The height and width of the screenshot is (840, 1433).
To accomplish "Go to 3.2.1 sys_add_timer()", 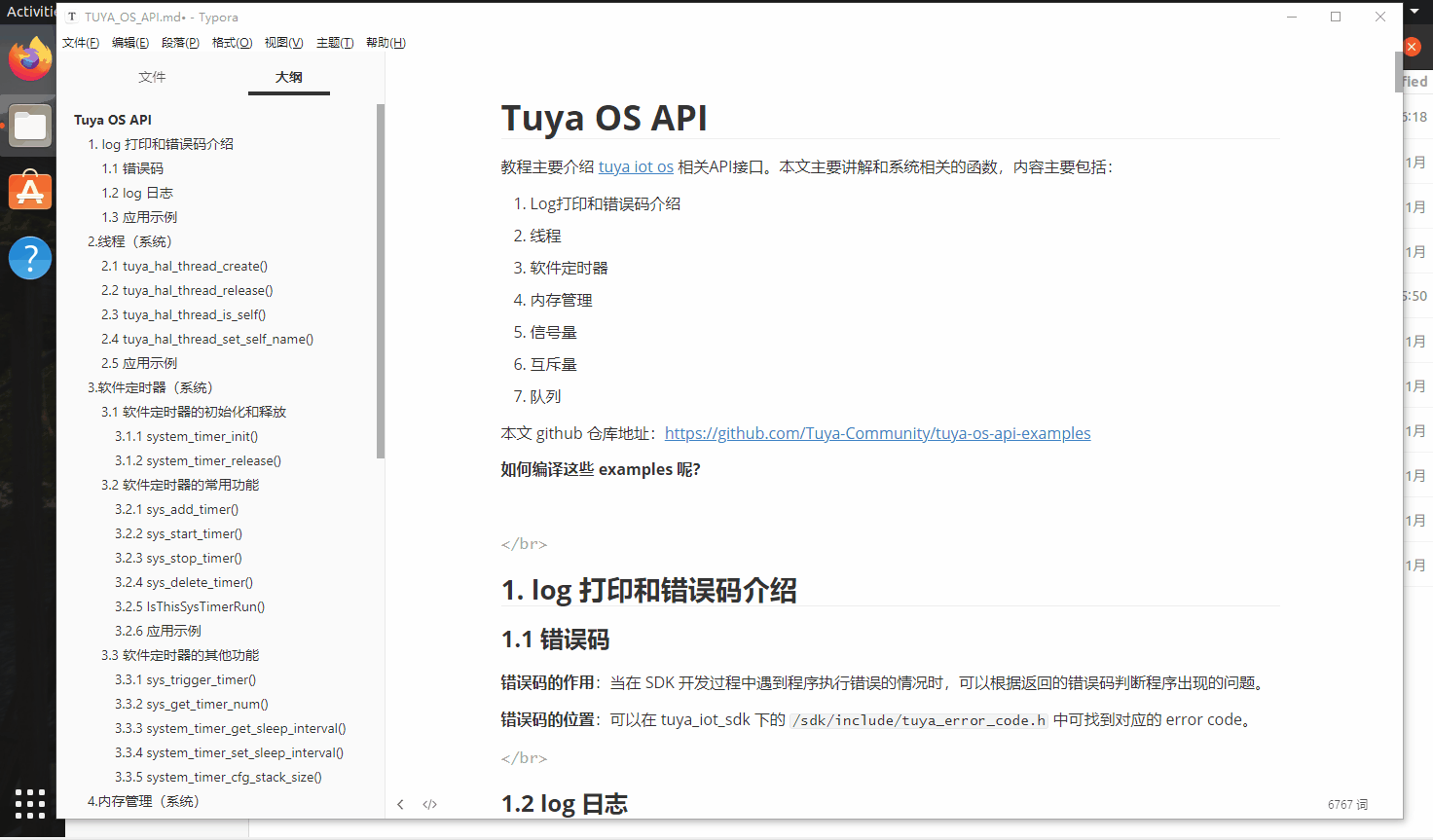I will tap(176, 509).
